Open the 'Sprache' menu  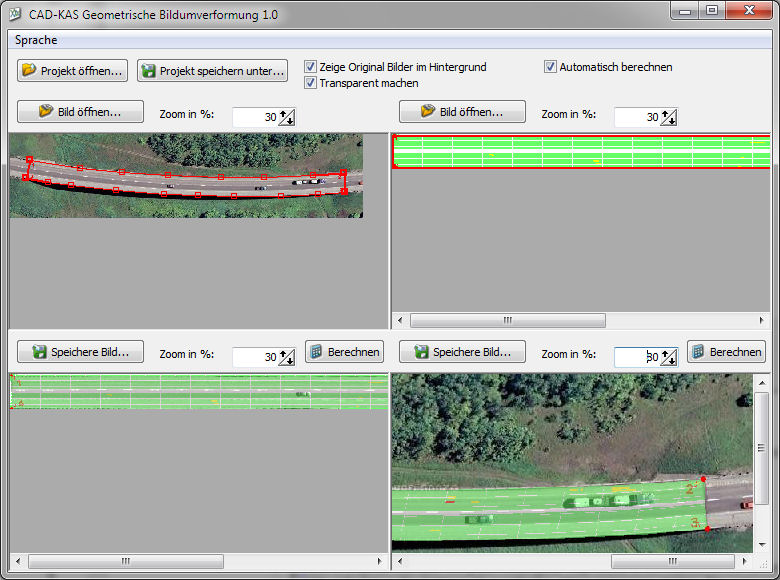click(36, 40)
